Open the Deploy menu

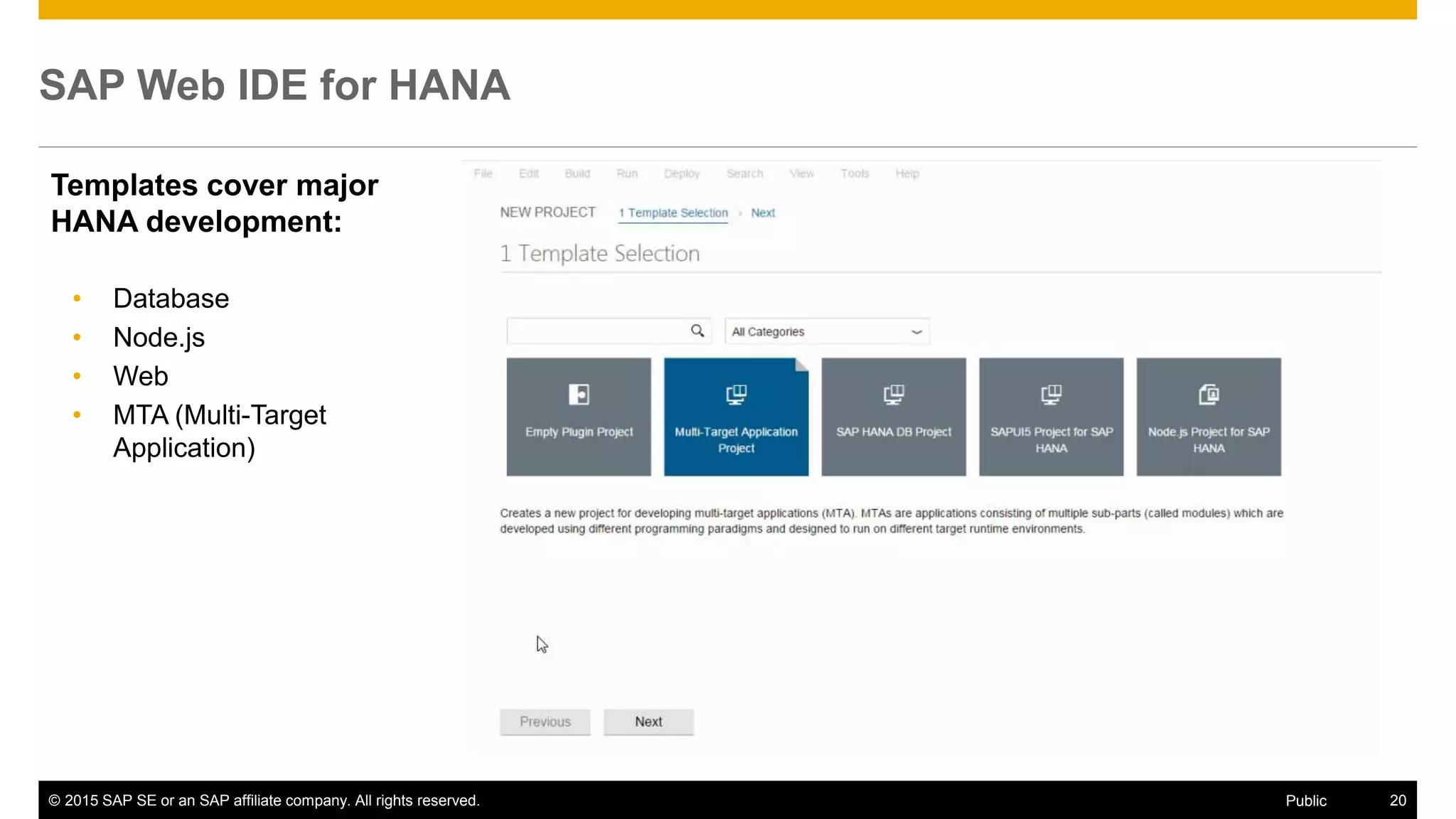pyautogui.click(x=682, y=173)
